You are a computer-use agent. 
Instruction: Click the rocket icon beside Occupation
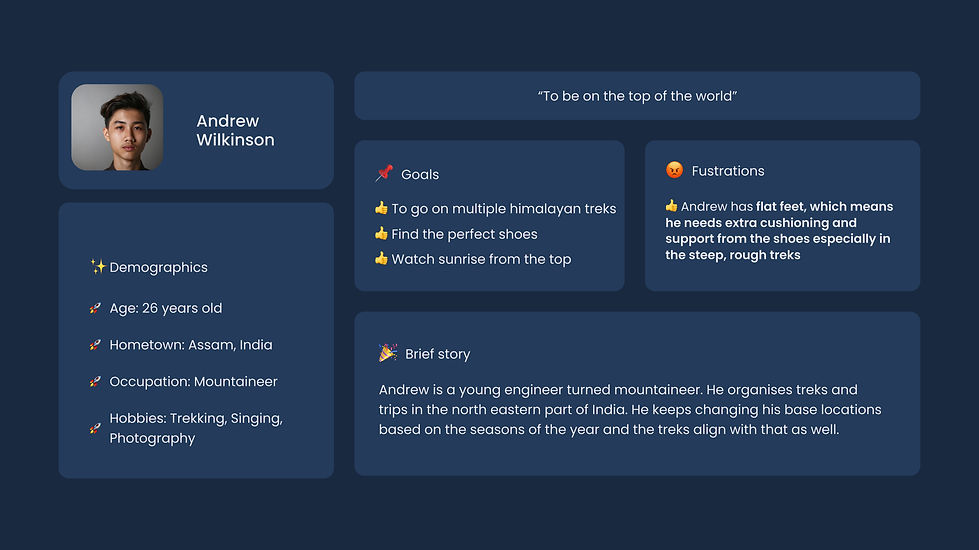tap(95, 382)
